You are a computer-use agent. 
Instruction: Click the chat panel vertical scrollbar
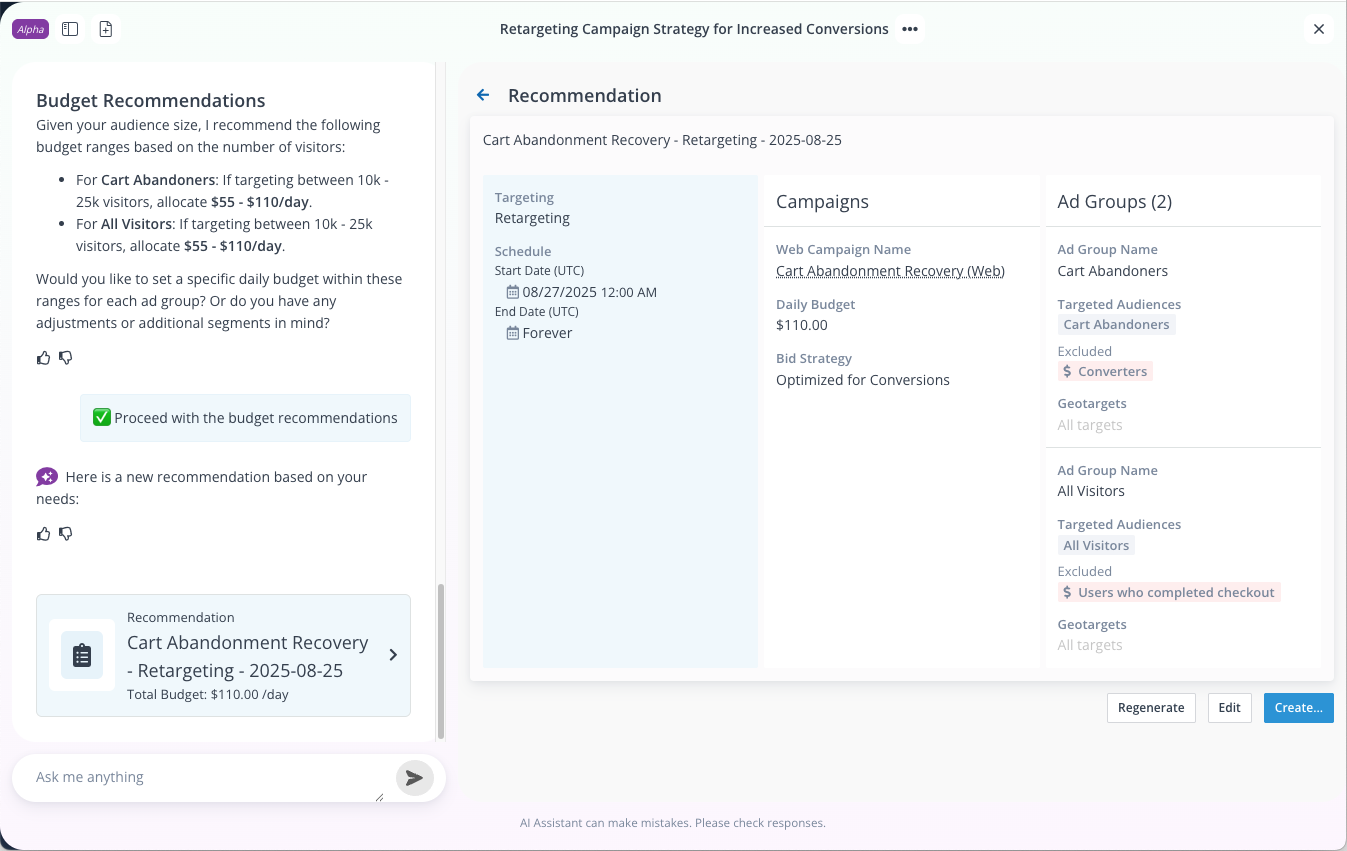pos(441,660)
